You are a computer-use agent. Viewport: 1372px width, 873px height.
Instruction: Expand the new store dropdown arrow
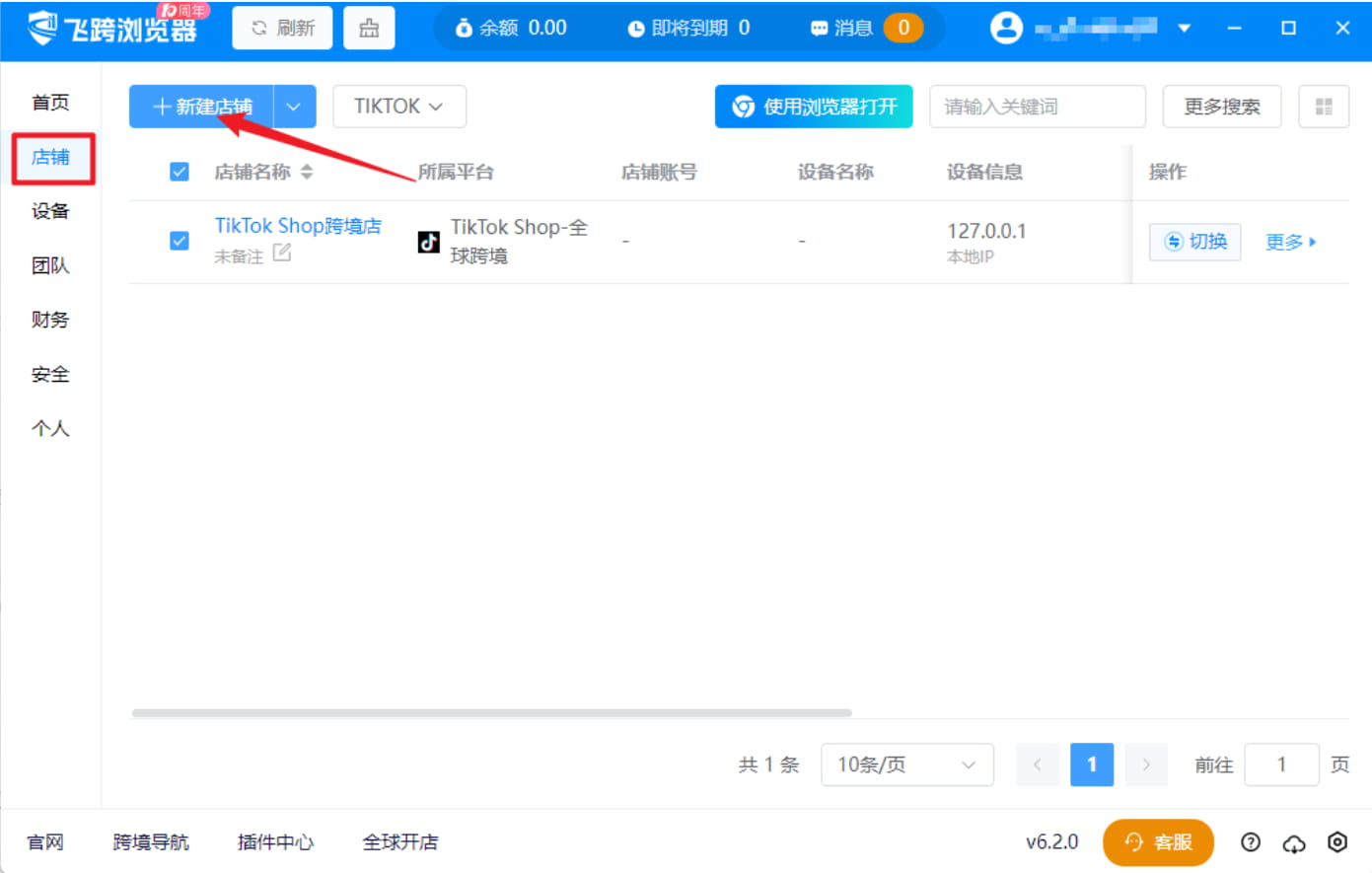click(x=294, y=107)
